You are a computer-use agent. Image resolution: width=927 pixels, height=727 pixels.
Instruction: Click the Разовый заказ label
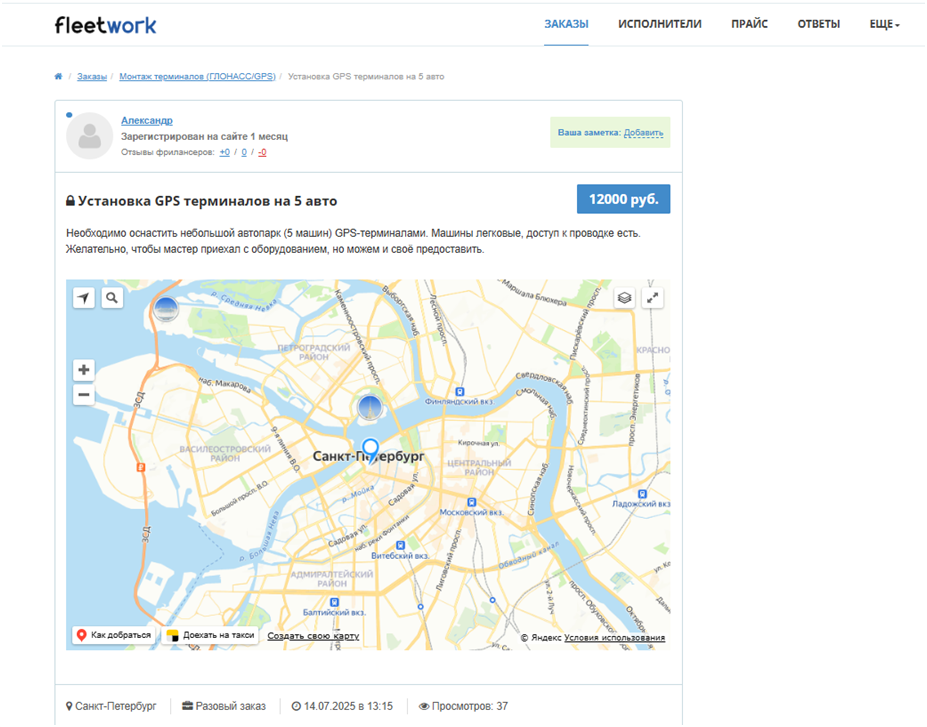(x=224, y=706)
